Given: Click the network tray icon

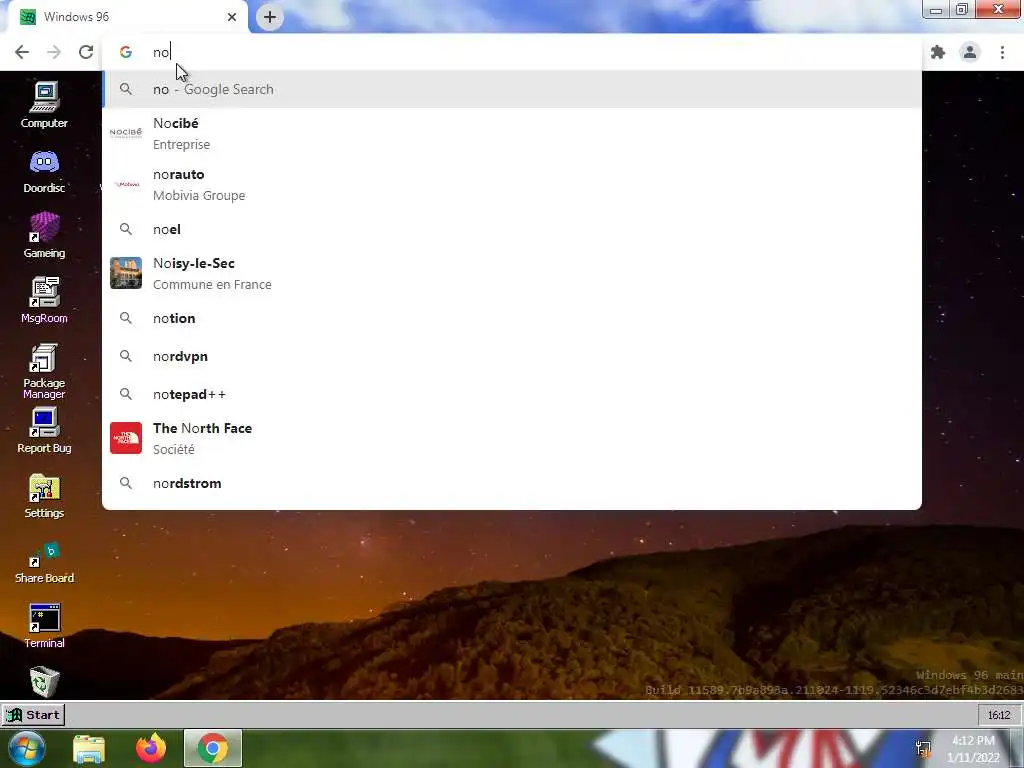Looking at the screenshot, I should [x=923, y=749].
